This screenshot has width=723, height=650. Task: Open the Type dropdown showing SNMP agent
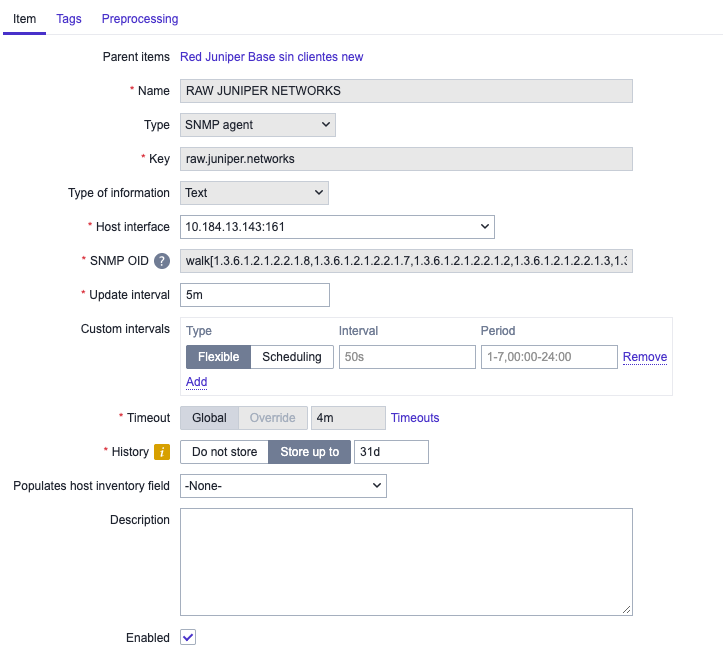point(258,125)
